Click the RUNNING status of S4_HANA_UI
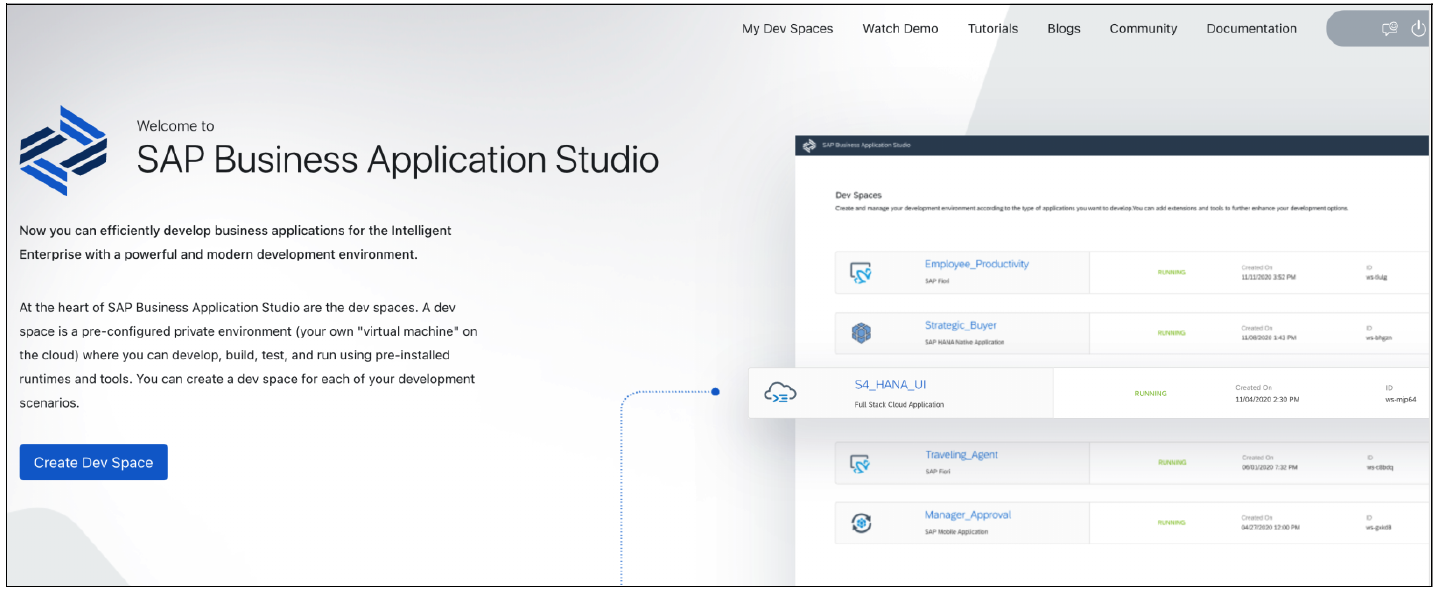 click(x=1149, y=393)
